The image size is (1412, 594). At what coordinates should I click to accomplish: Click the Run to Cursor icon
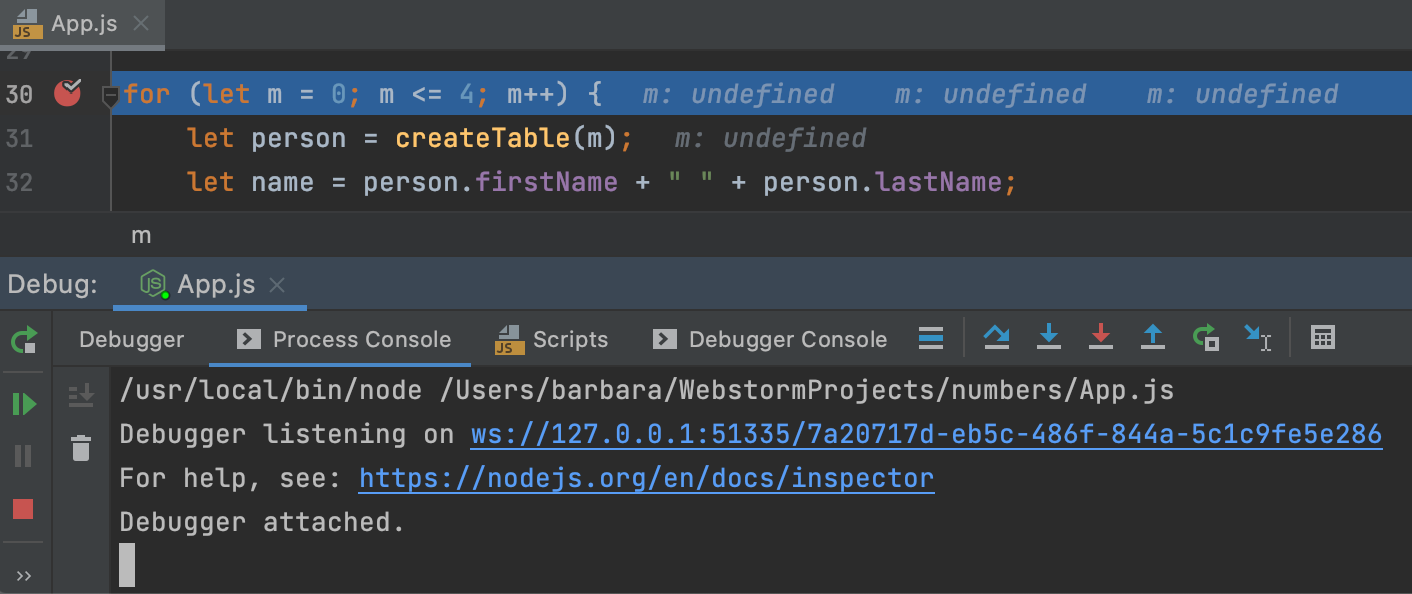(1258, 338)
